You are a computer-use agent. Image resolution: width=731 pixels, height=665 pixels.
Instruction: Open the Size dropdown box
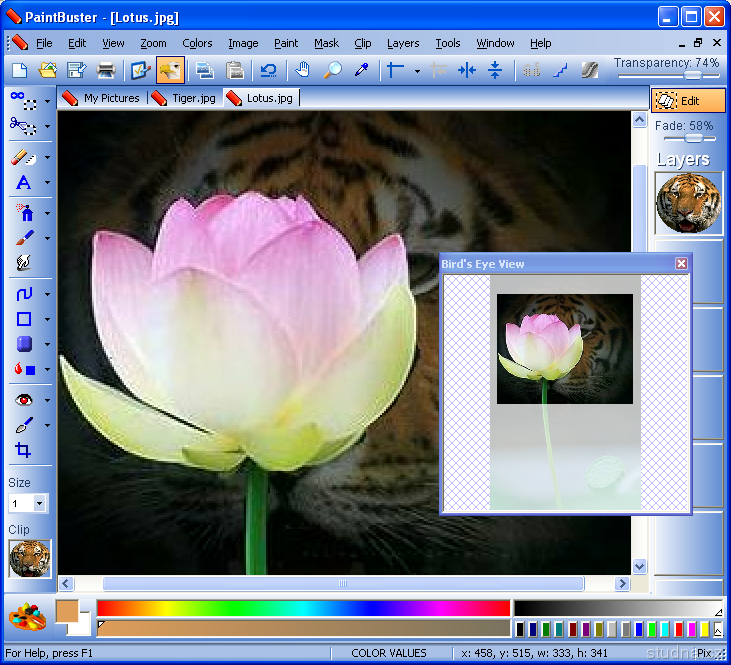click(39, 504)
